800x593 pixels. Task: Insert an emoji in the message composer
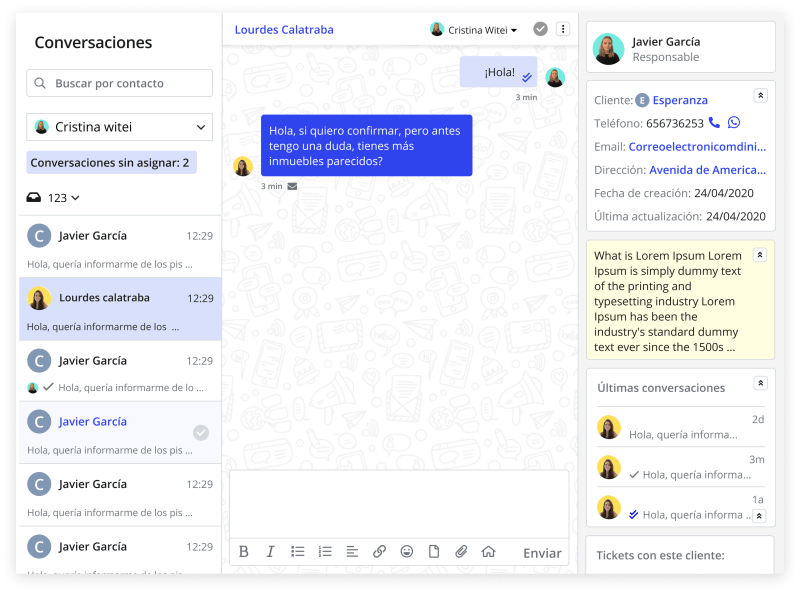click(407, 552)
